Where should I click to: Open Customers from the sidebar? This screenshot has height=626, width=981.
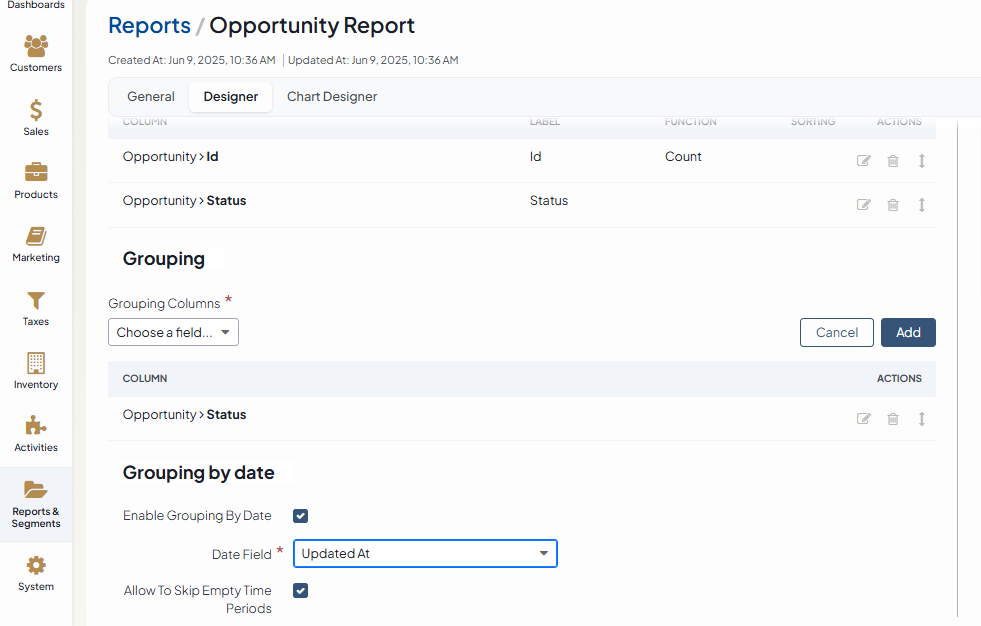(x=36, y=54)
